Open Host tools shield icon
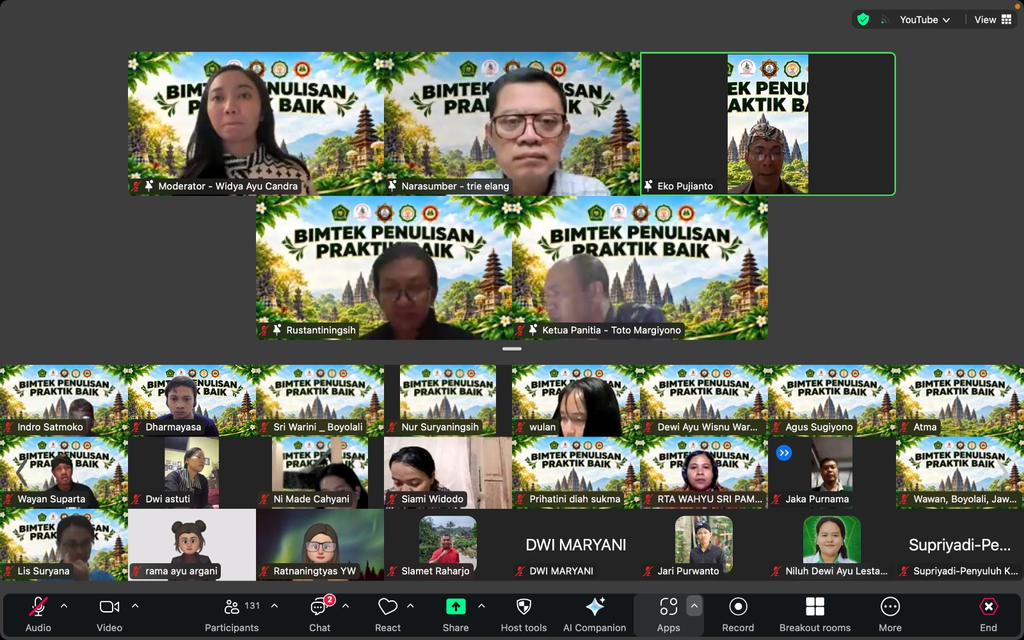The width and height of the screenshot is (1024, 640). tap(523, 615)
